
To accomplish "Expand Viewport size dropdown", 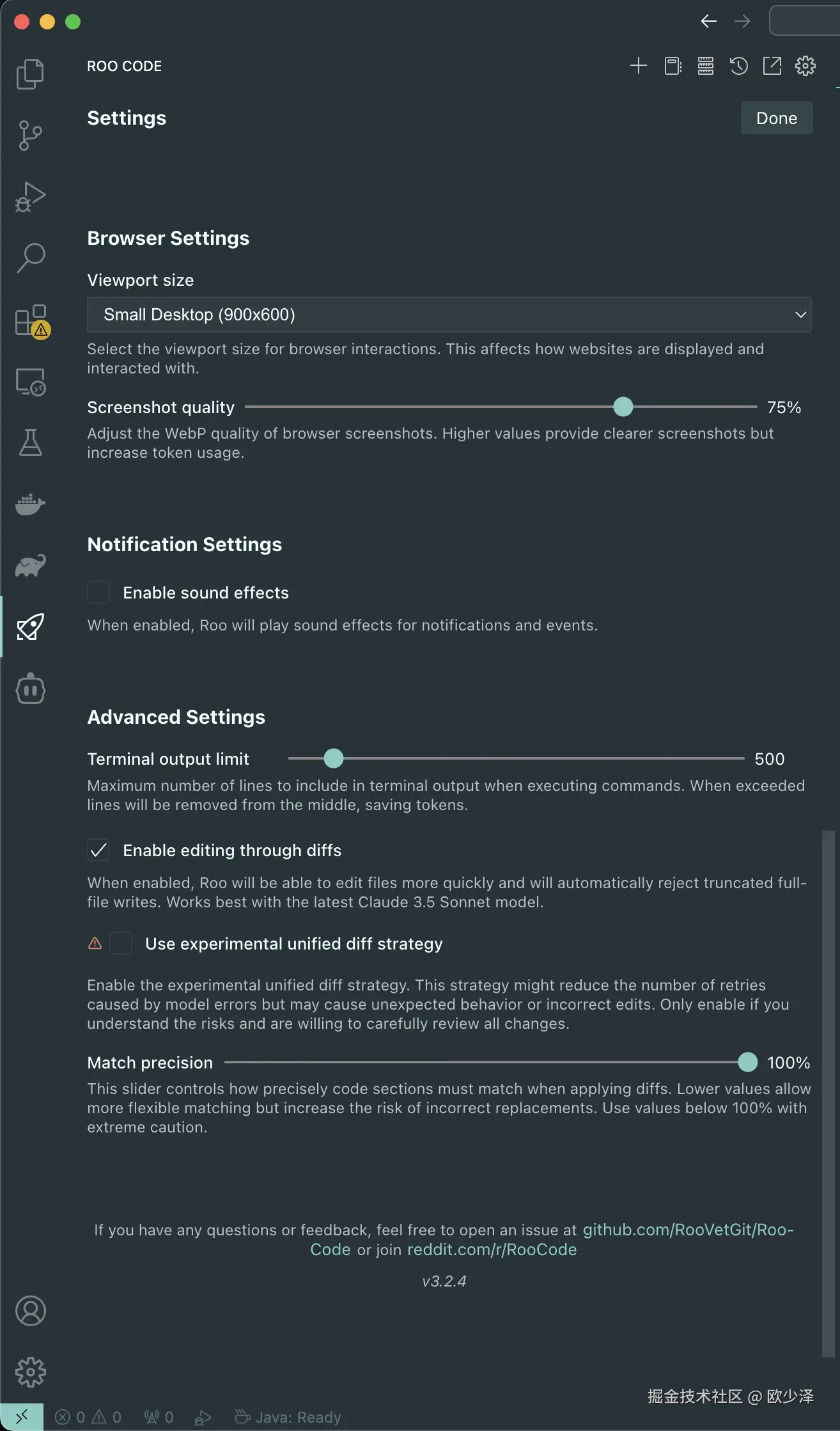I will point(449,315).
